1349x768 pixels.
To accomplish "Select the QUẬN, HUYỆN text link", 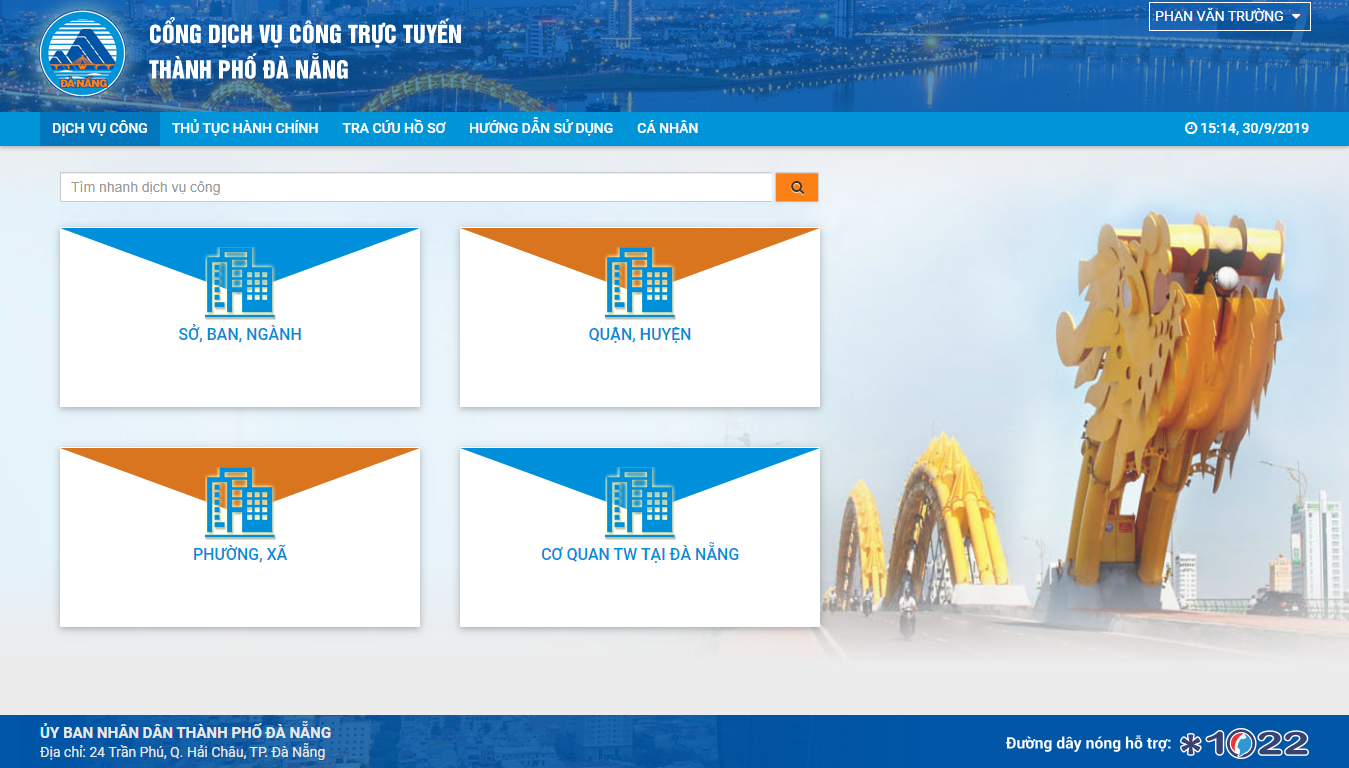I will (640, 335).
